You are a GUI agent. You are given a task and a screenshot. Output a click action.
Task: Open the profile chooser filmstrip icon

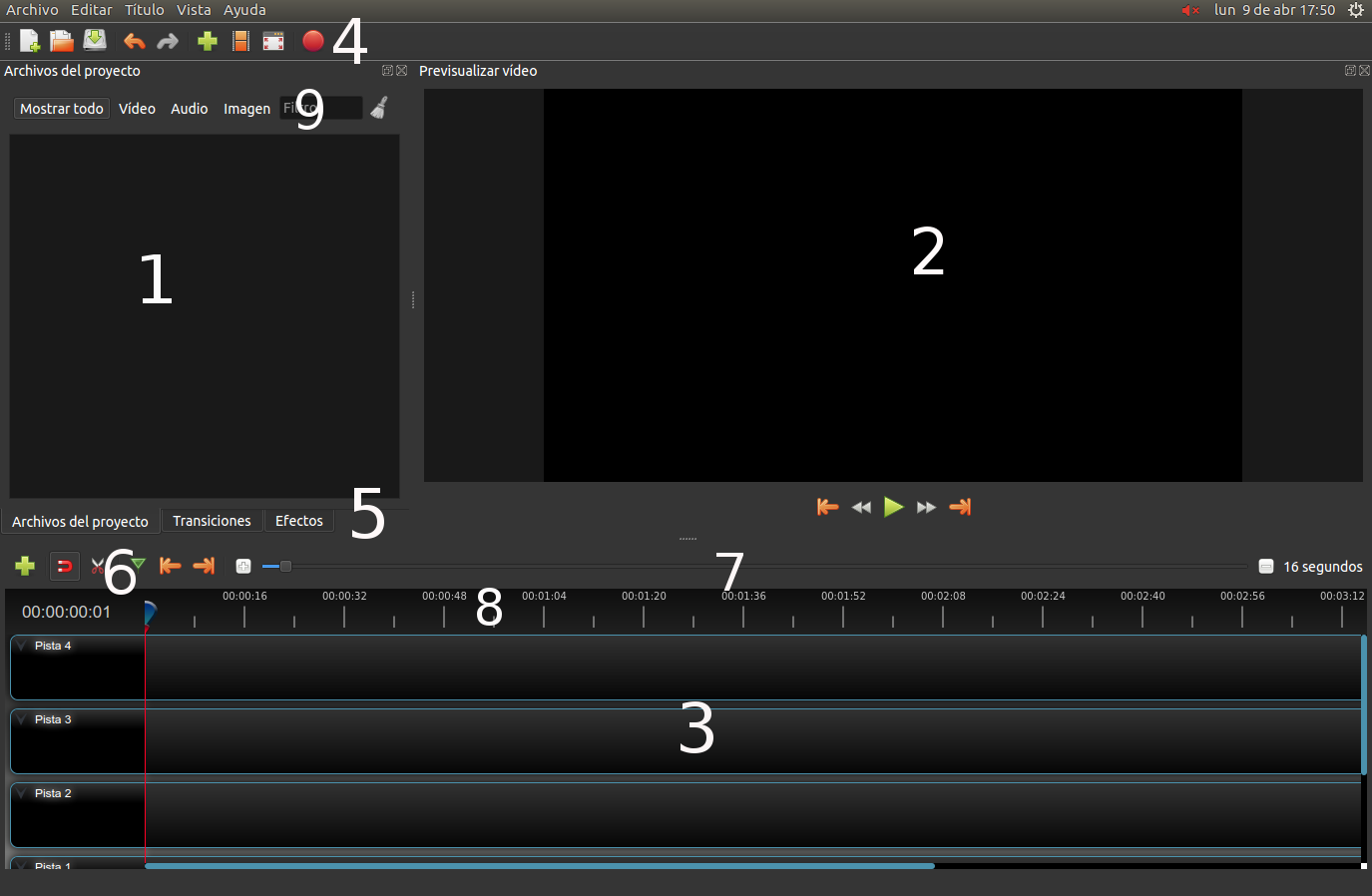tap(240, 41)
